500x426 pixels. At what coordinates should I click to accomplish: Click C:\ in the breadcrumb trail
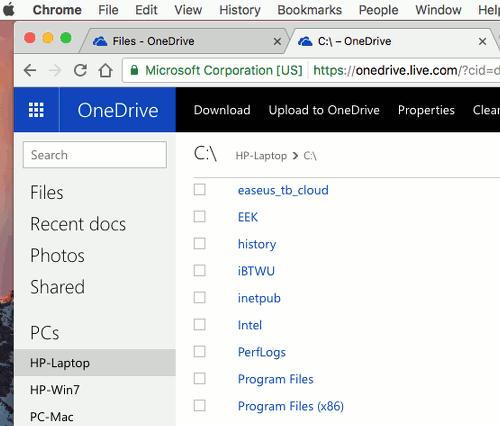pos(310,156)
